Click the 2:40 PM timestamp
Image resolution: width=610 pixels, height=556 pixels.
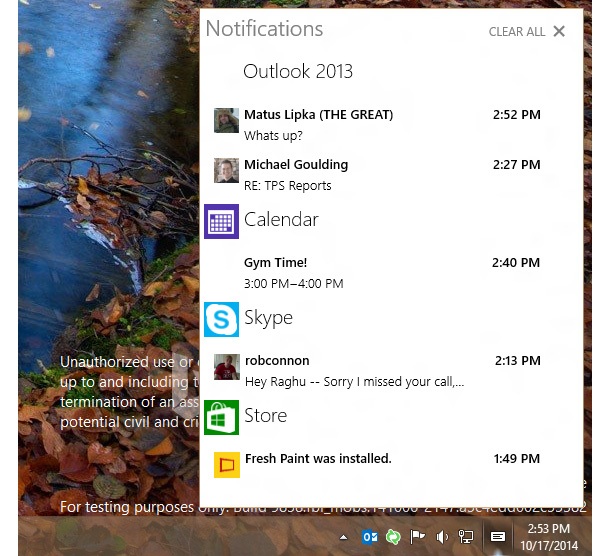point(516,263)
